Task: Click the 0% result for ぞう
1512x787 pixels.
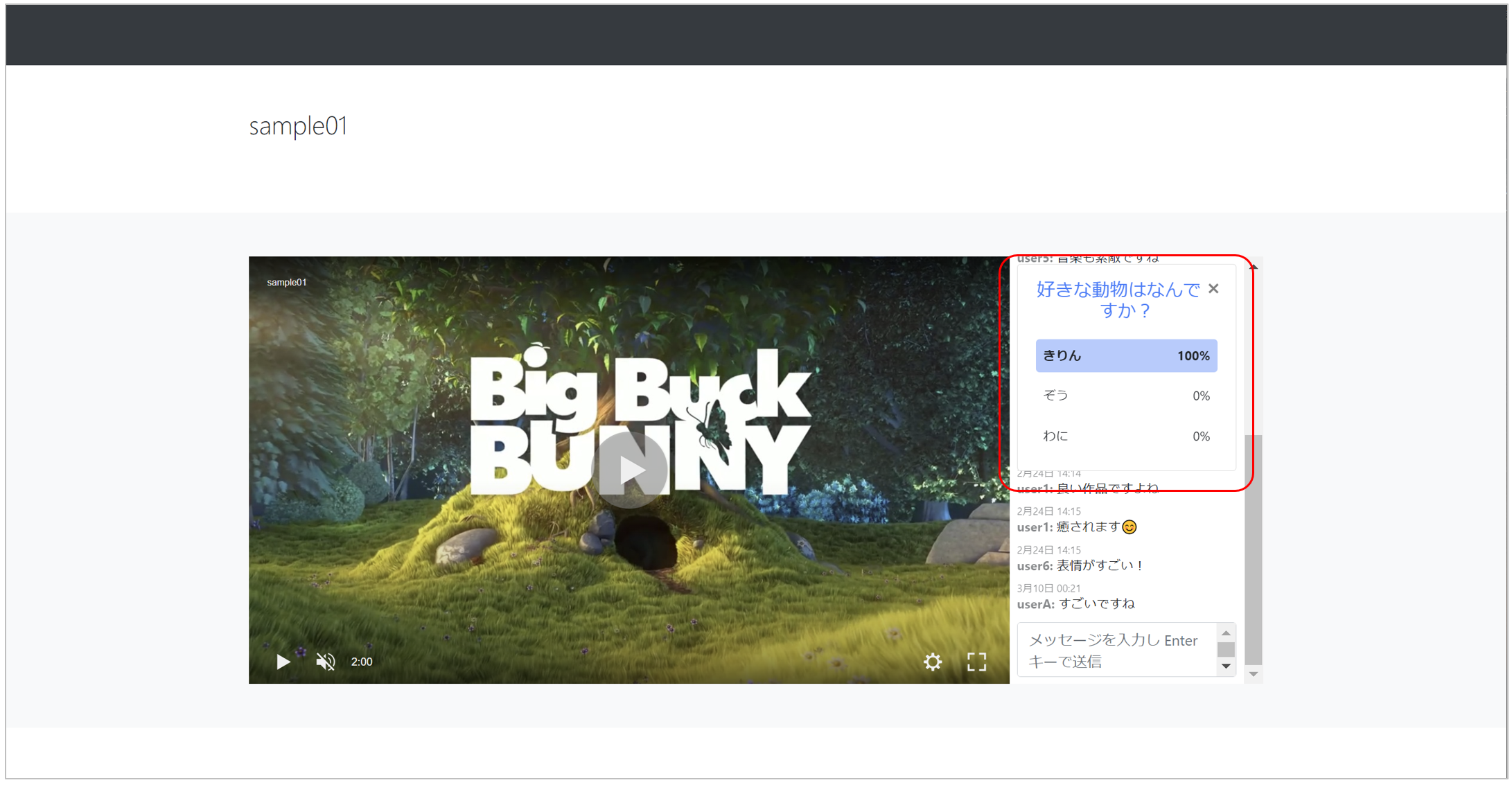Action: 1201,396
